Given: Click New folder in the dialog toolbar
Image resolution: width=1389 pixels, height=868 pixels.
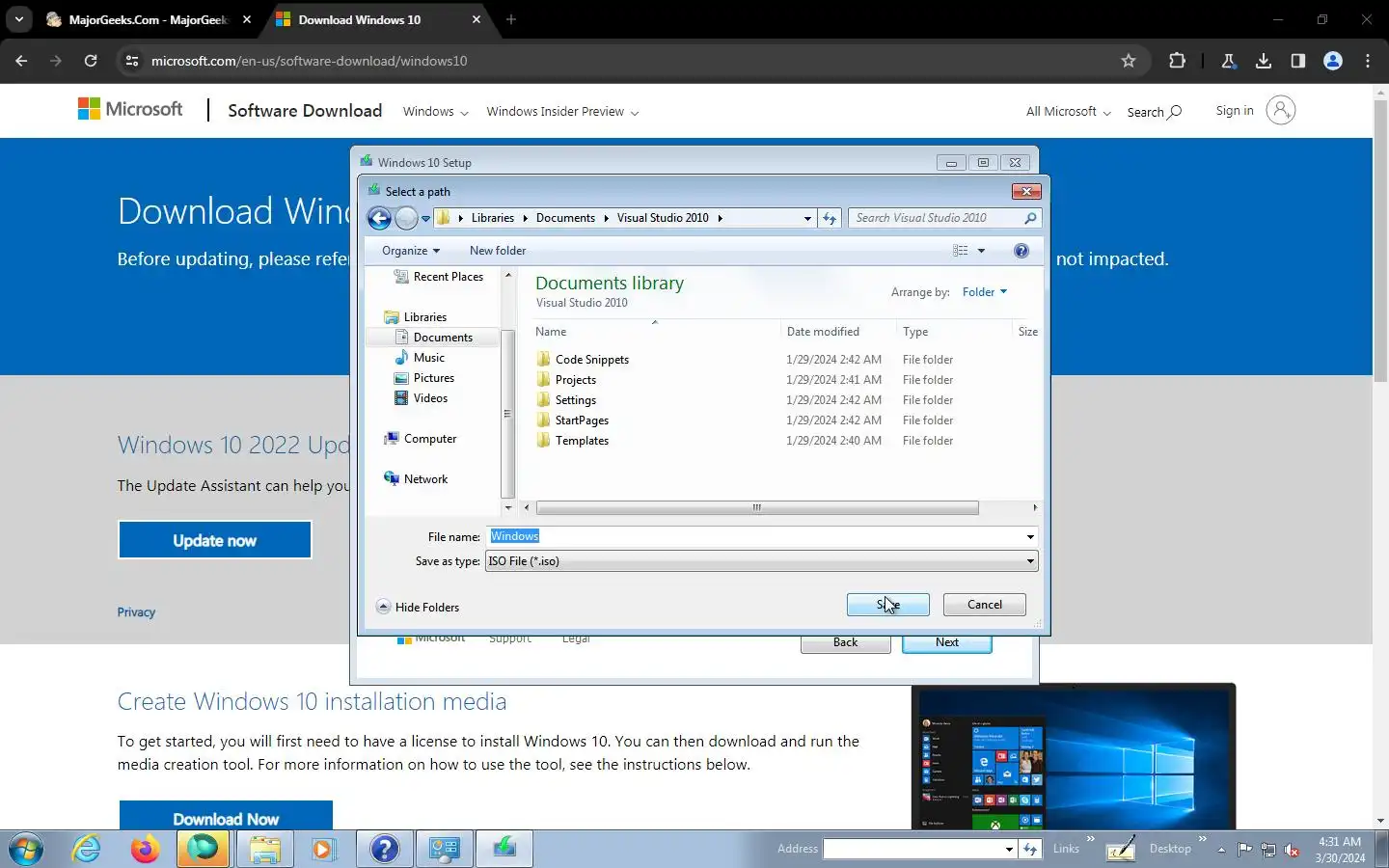Looking at the screenshot, I should pyautogui.click(x=498, y=251).
